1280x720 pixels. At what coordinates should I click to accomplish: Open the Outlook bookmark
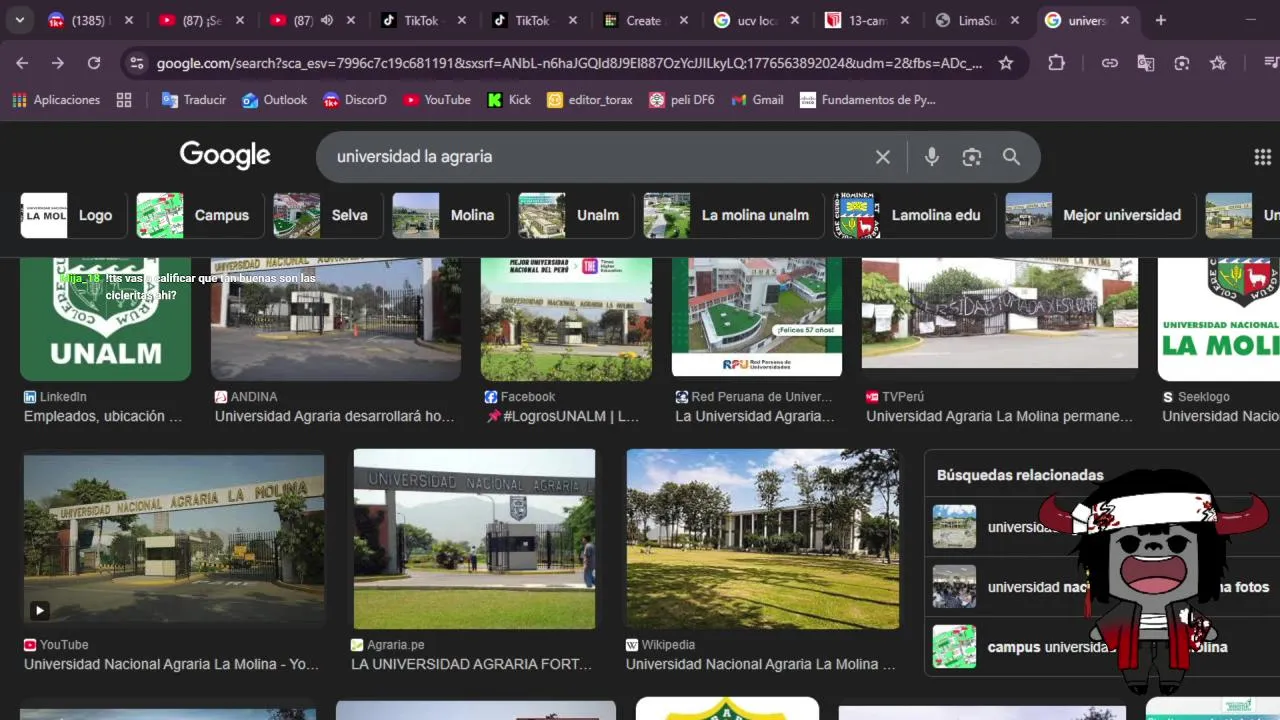coord(275,100)
